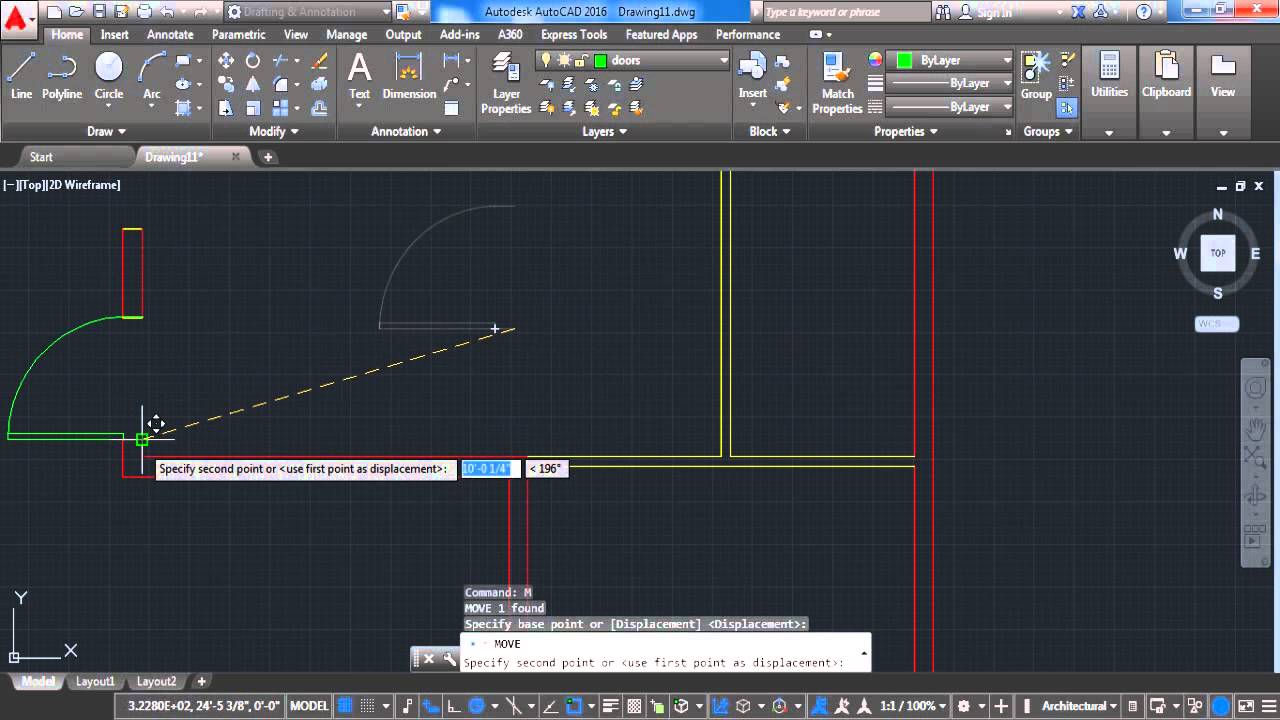The height and width of the screenshot is (720, 1280).
Task: Click the Insert block icon
Action: pyautogui.click(x=753, y=76)
